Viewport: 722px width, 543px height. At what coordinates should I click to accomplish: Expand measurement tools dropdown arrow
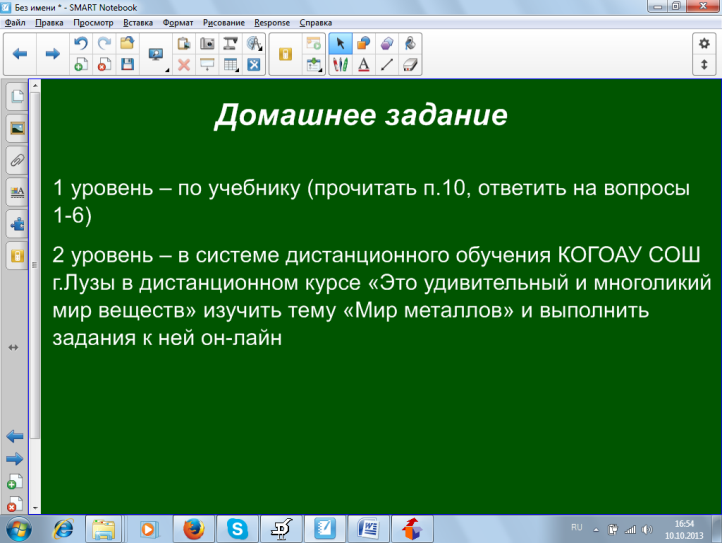click(x=261, y=48)
